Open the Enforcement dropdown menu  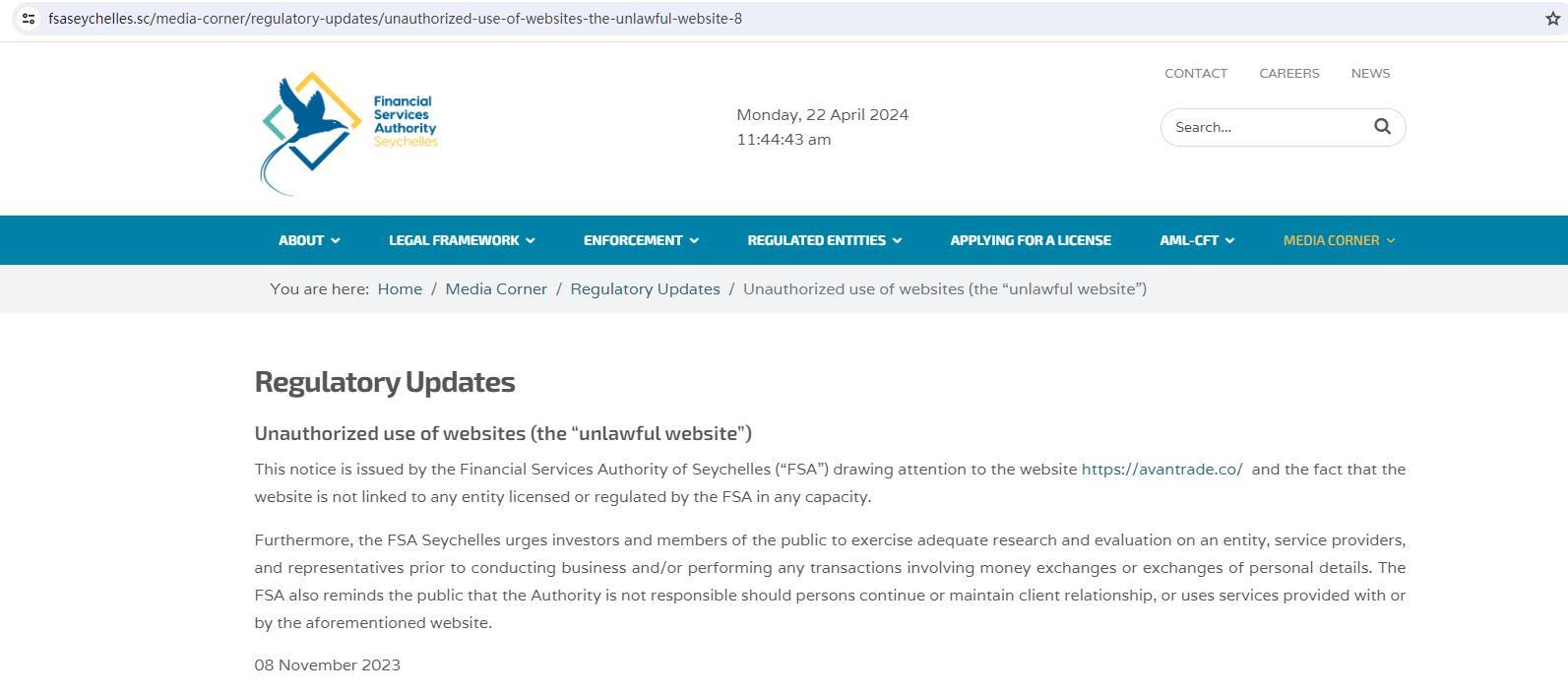click(640, 240)
